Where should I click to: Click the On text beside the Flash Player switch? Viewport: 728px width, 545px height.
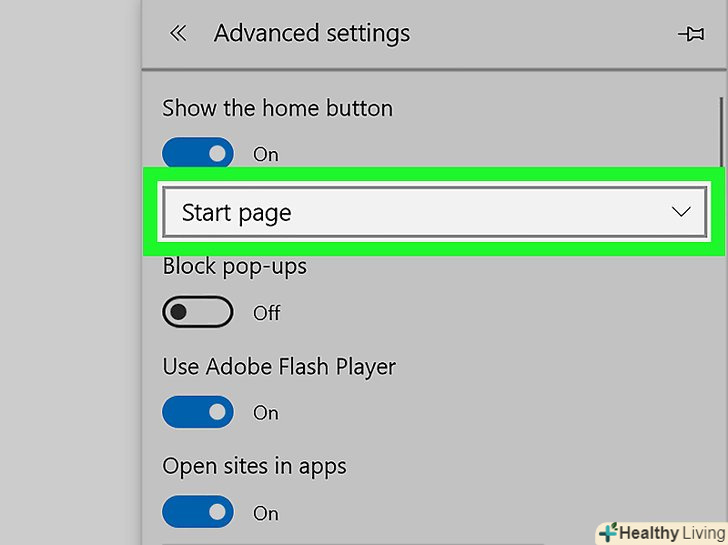click(265, 412)
